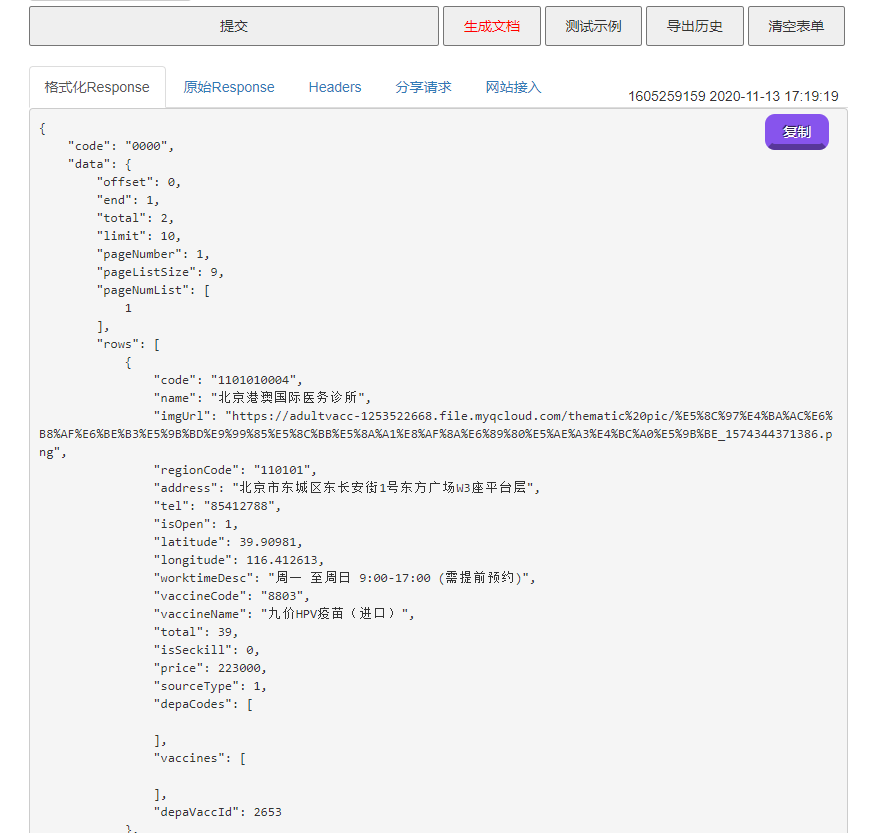Screen dimensions: 882x833
Task: Switch to the Headers tab
Action: [334, 87]
